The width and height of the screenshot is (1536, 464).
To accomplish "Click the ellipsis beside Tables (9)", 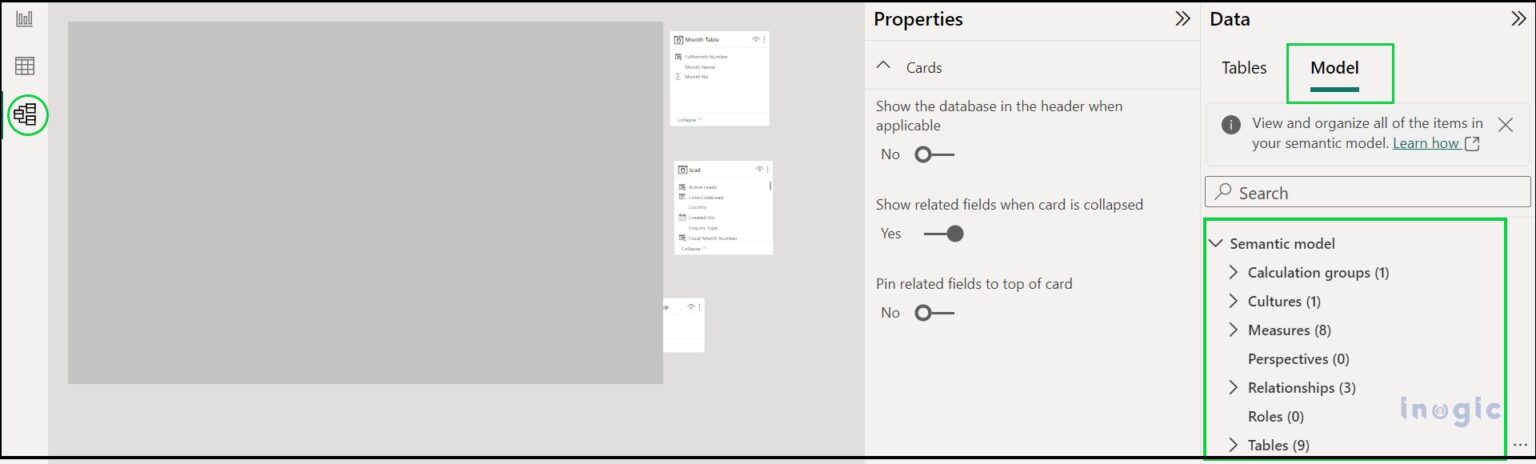I will coord(1520,445).
